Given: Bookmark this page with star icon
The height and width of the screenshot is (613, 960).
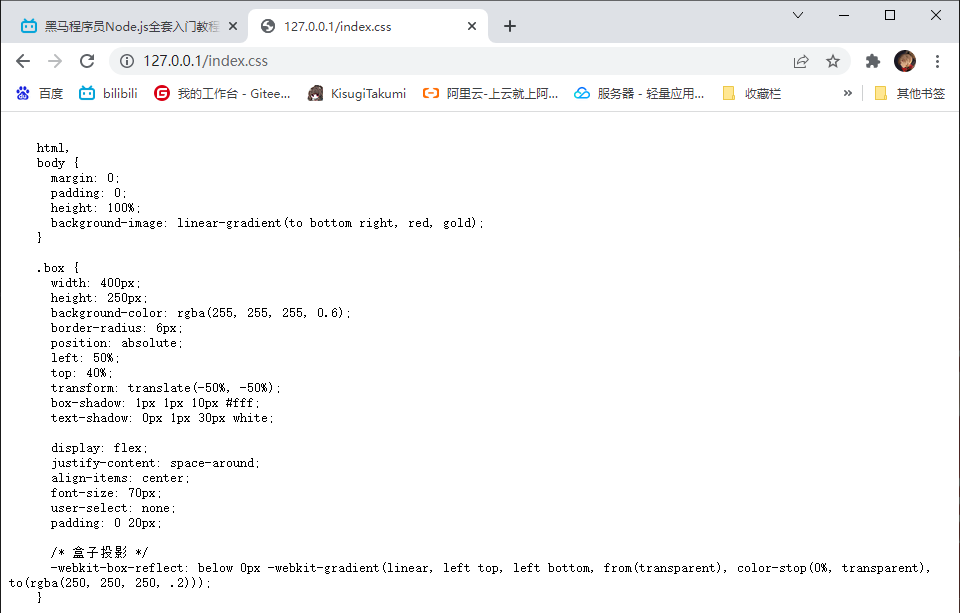Looking at the screenshot, I should coord(833,61).
